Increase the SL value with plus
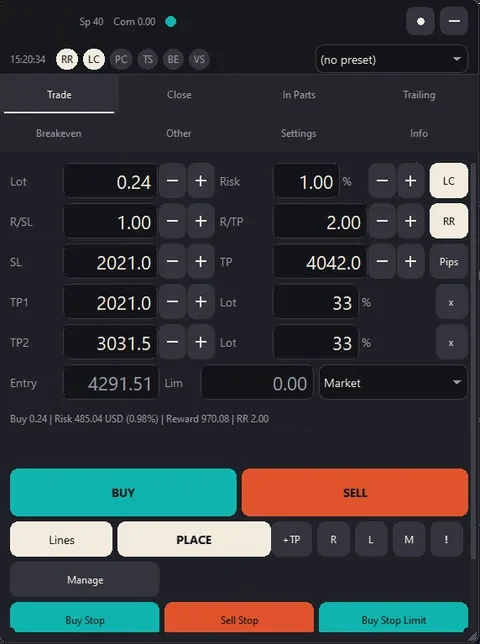 pyautogui.click(x=201, y=262)
